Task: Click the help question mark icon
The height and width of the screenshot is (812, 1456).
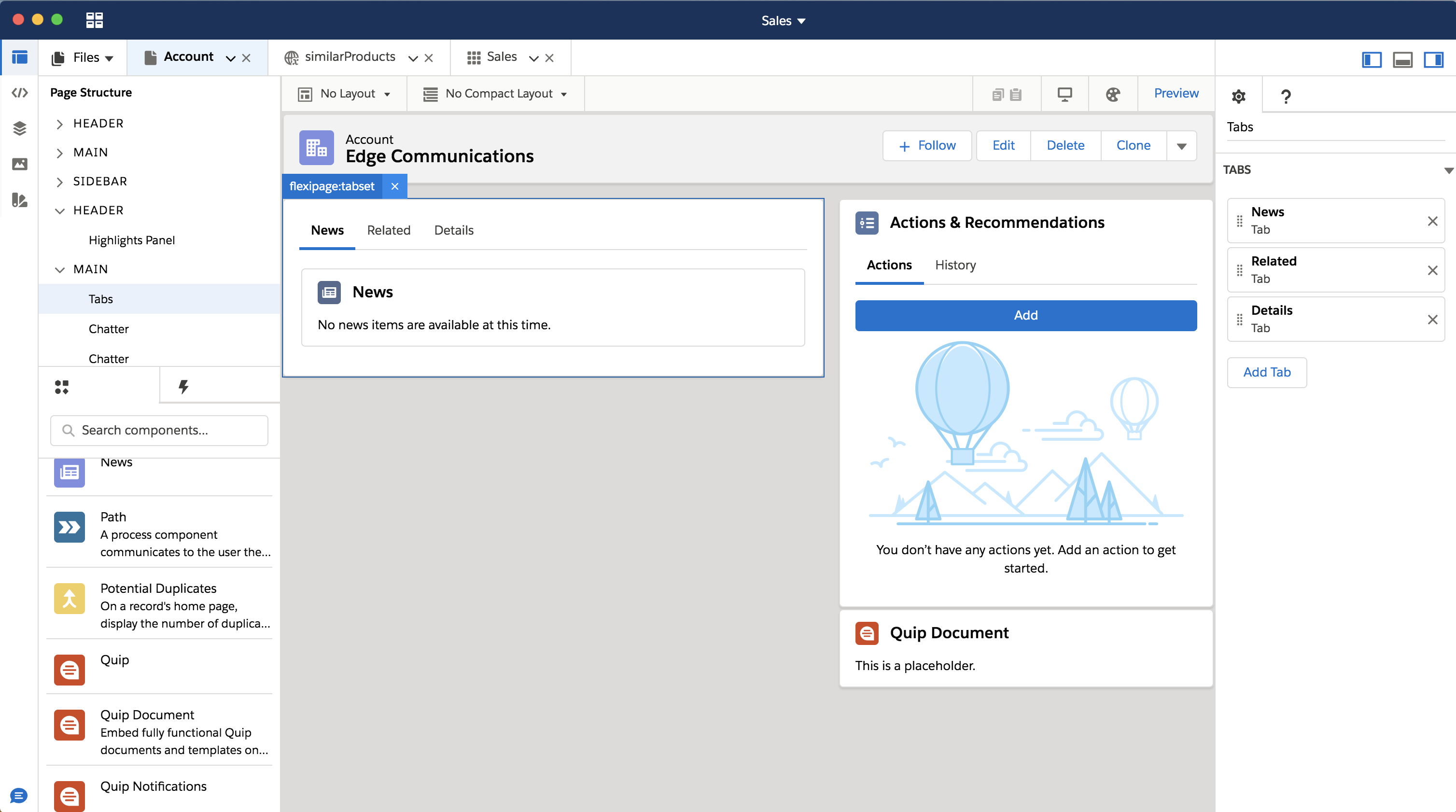Action: [x=1287, y=96]
